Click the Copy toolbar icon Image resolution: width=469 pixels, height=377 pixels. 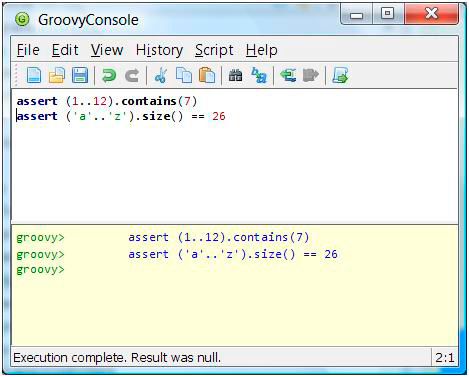[x=184, y=75]
